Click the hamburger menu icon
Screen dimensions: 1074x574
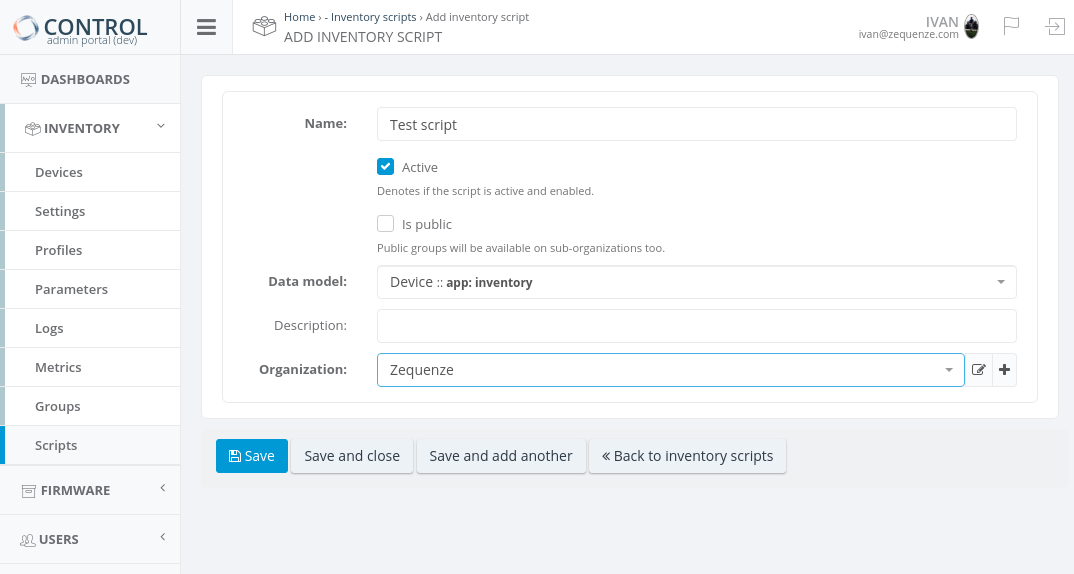[x=206, y=27]
